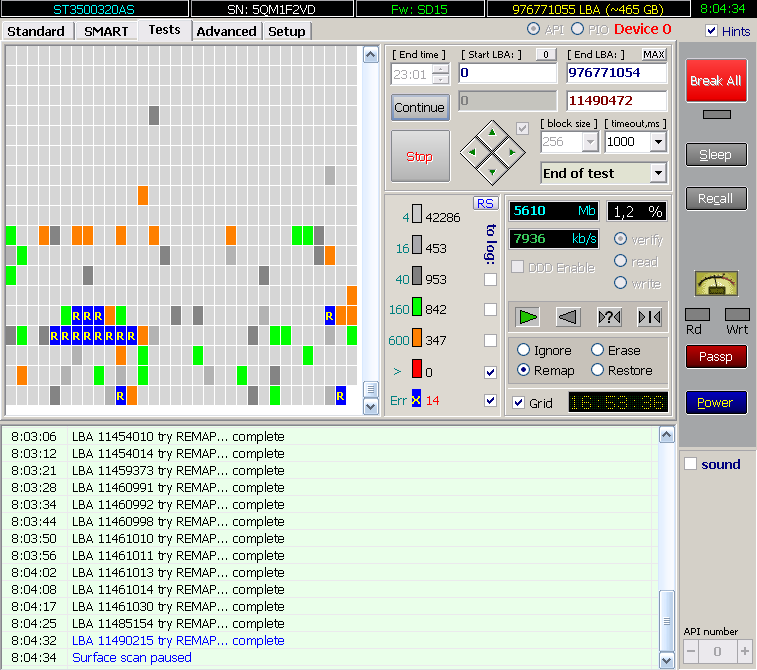757x670 pixels.
Task: Click the 0 button near Start LBA
Action: click(546, 55)
